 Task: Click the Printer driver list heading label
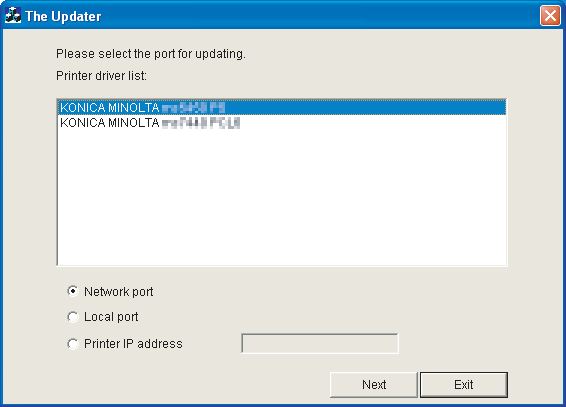[101, 76]
